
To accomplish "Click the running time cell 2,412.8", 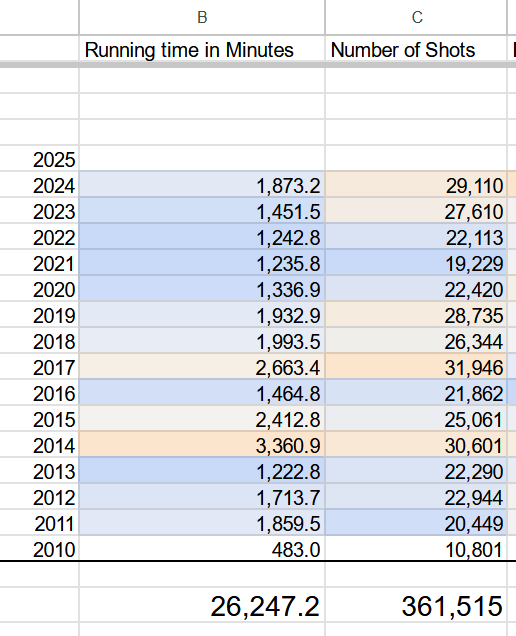I will tap(202, 419).
